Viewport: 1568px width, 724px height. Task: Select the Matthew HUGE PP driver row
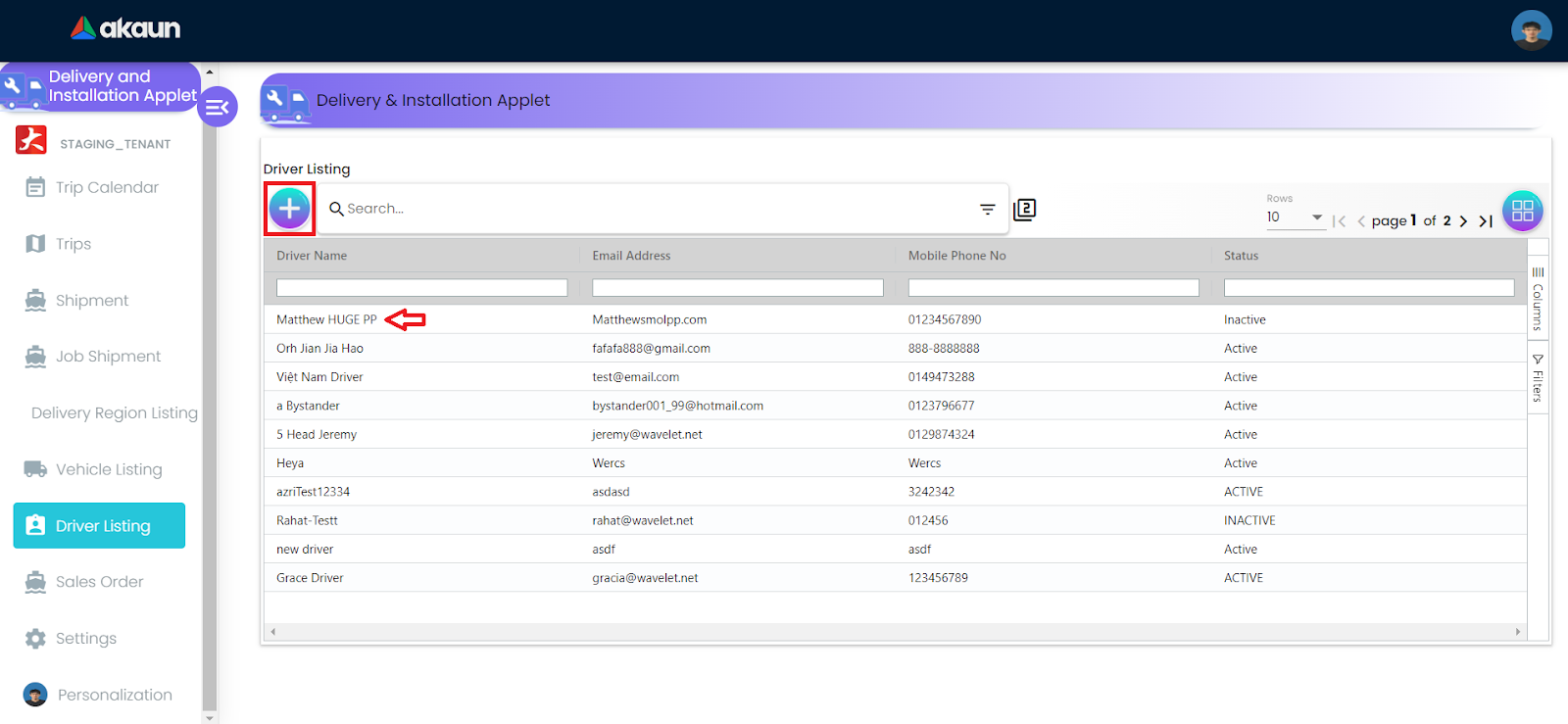[326, 320]
